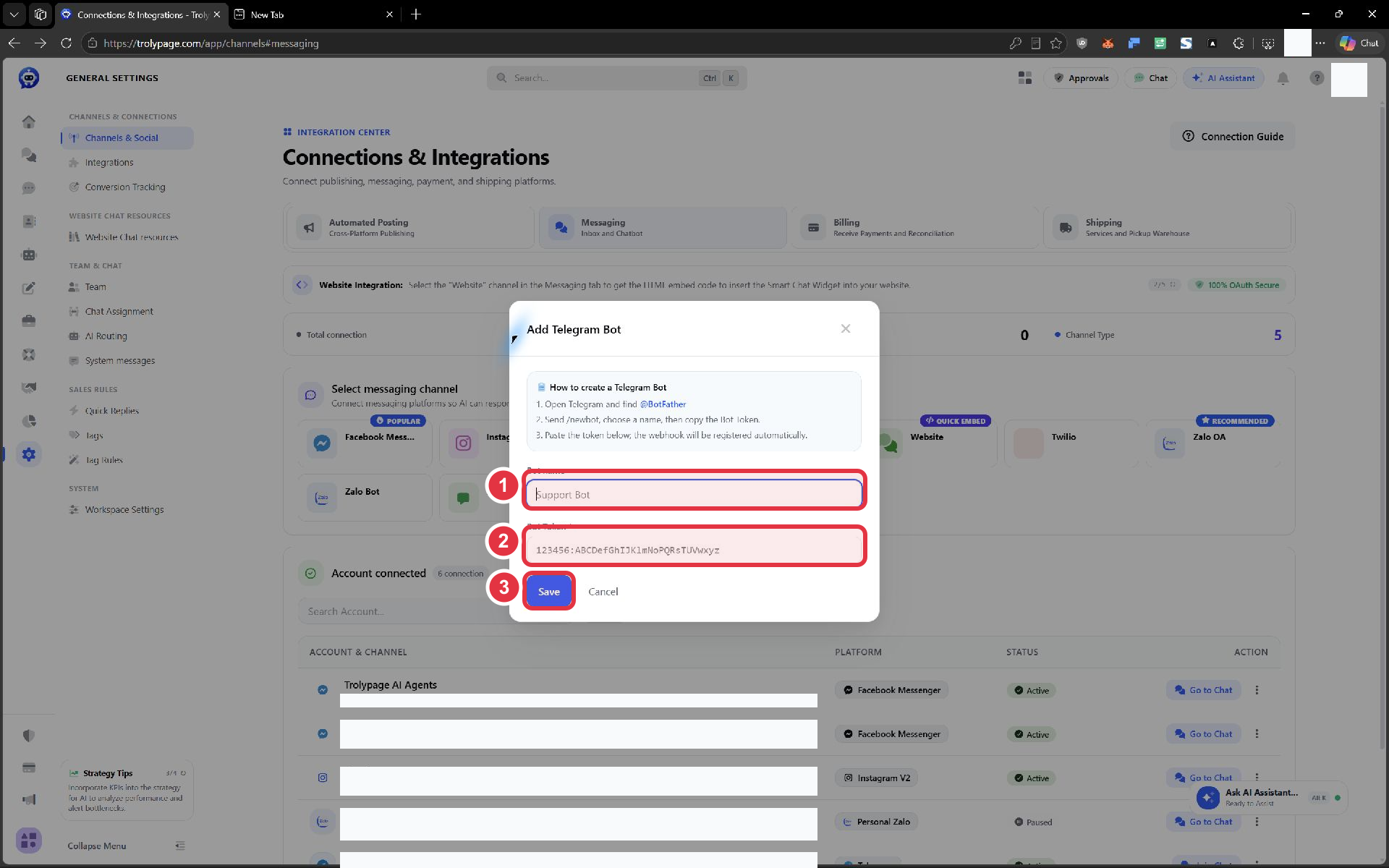The width and height of the screenshot is (1389, 868).
Task: Switch to Automated Posting tab
Action: click(410, 228)
